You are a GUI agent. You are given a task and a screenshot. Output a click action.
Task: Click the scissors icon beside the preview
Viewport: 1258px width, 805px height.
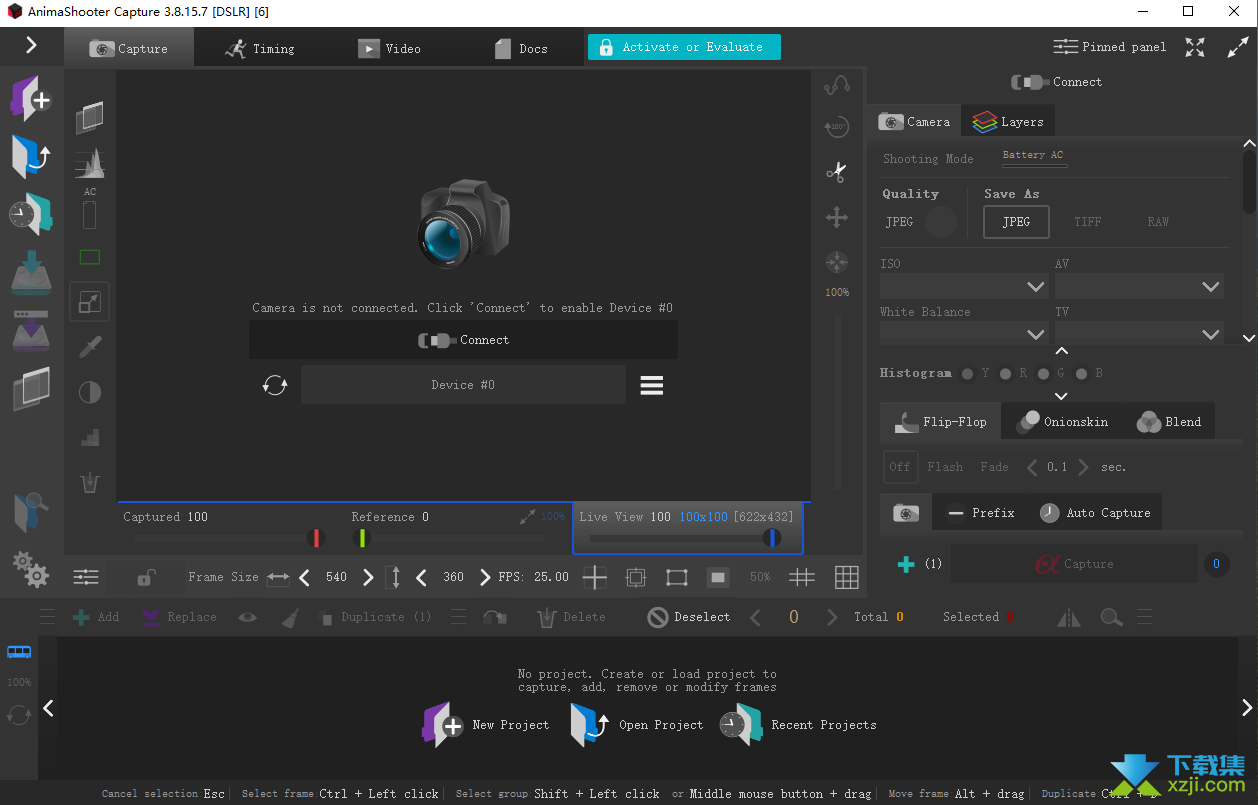[x=836, y=172]
